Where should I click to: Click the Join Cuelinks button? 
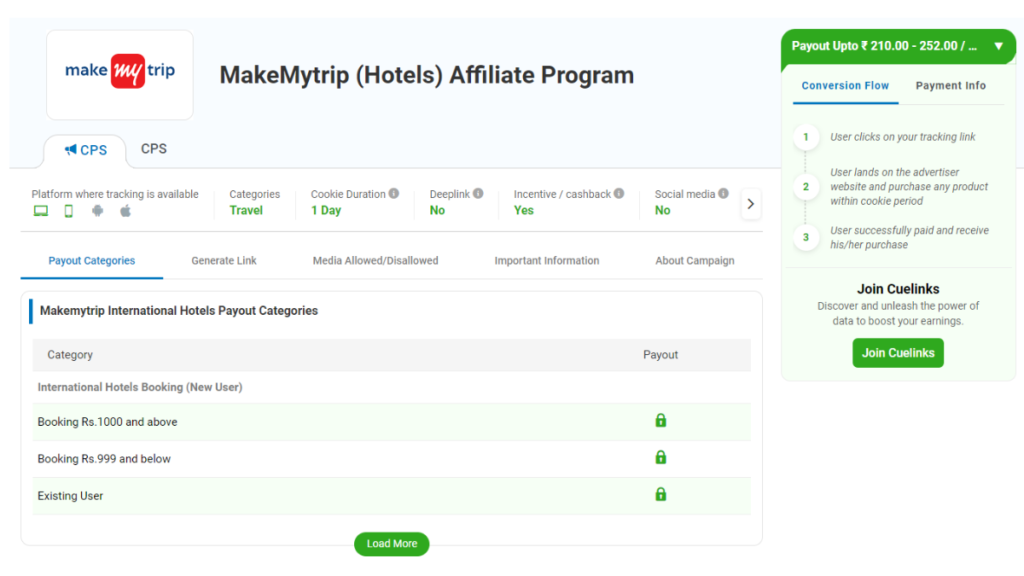[898, 353]
